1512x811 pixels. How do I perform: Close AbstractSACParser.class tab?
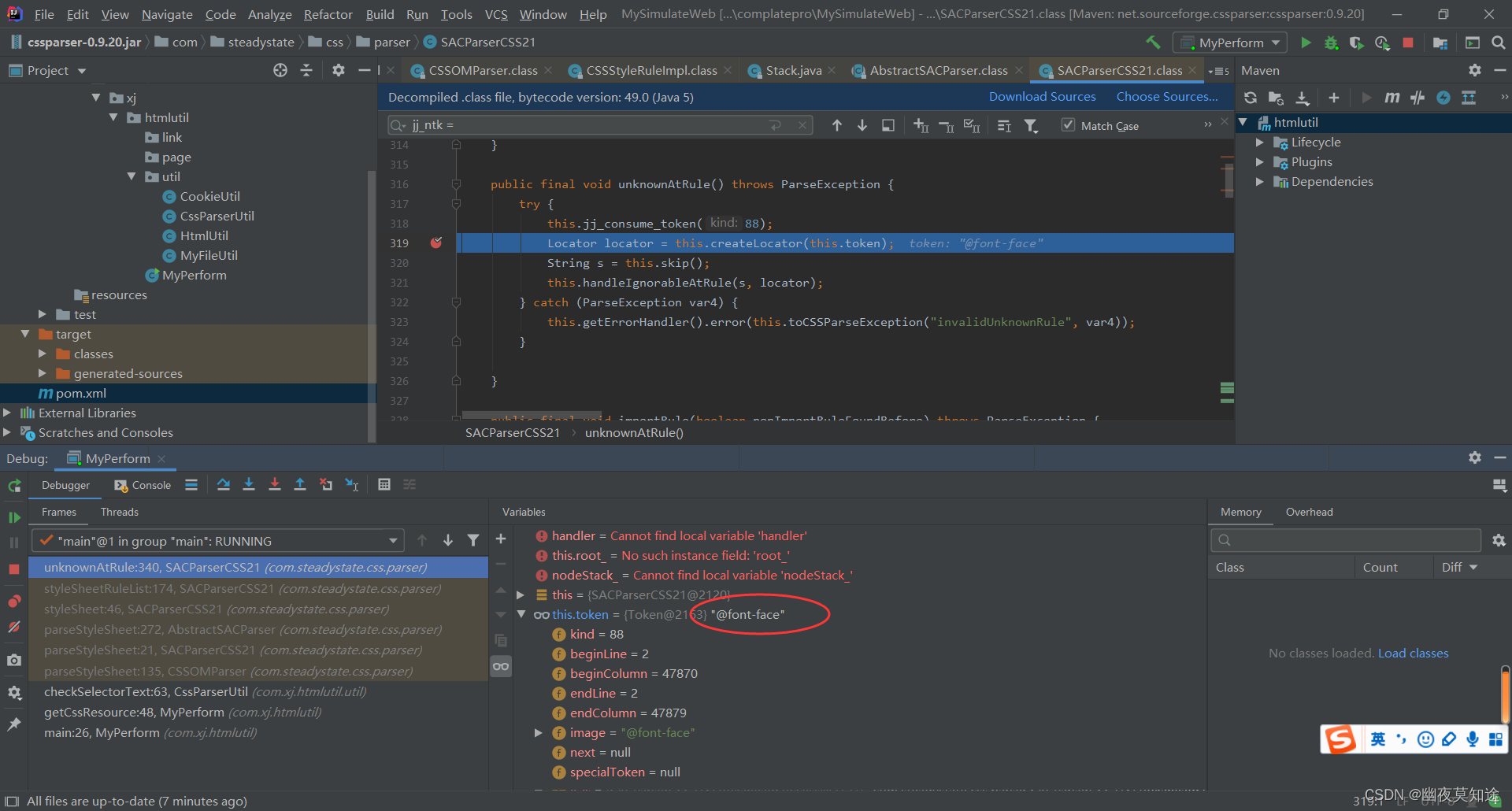(x=1019, y=70)
